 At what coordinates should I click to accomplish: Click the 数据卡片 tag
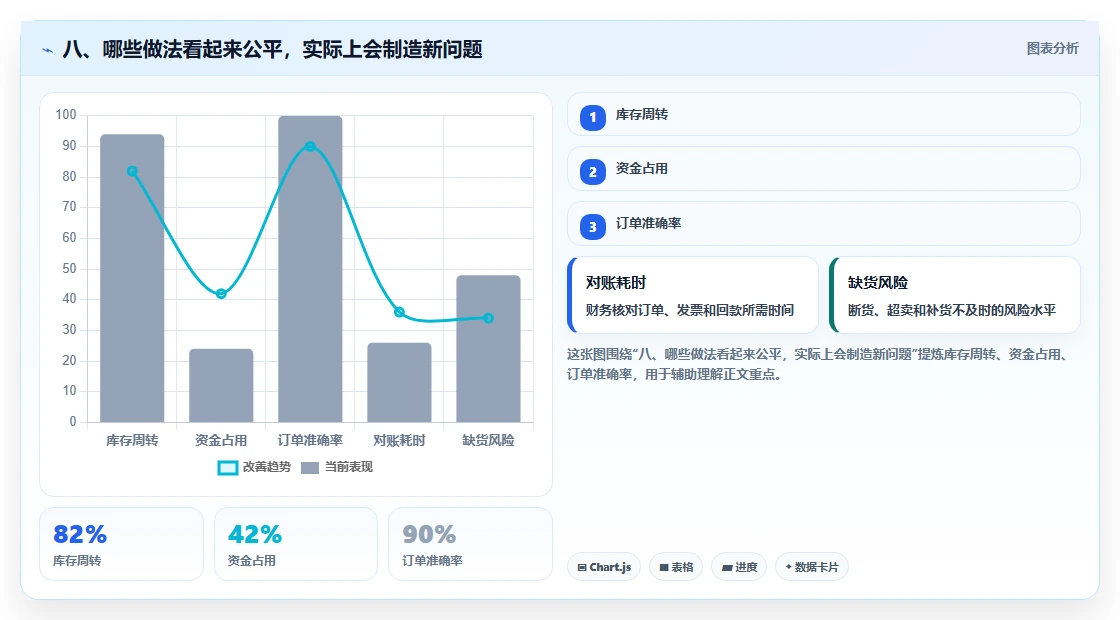(811, 567)
